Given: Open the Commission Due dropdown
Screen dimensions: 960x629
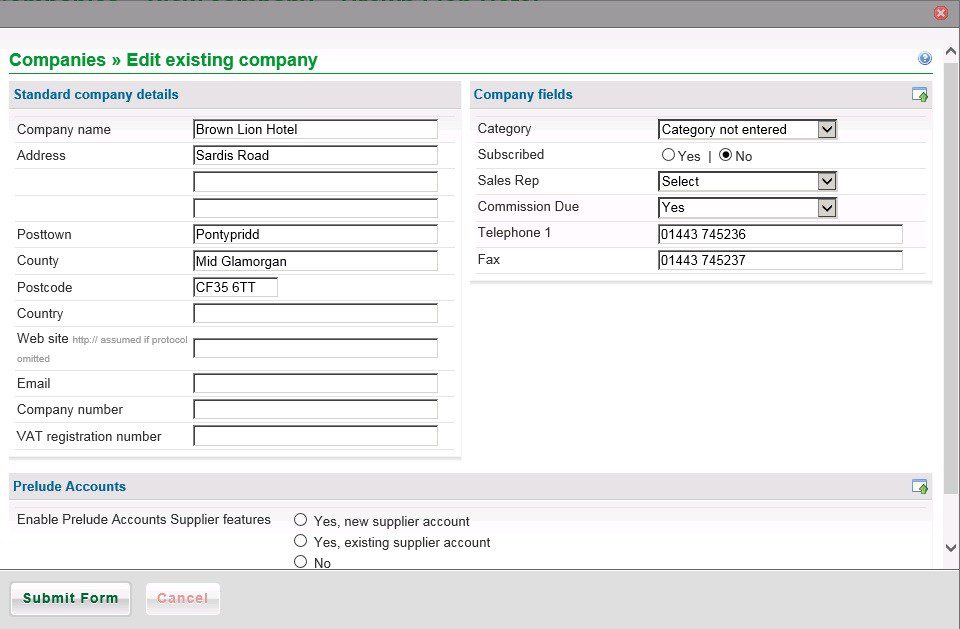Looking at the screenshot, I should coord(747,208).
